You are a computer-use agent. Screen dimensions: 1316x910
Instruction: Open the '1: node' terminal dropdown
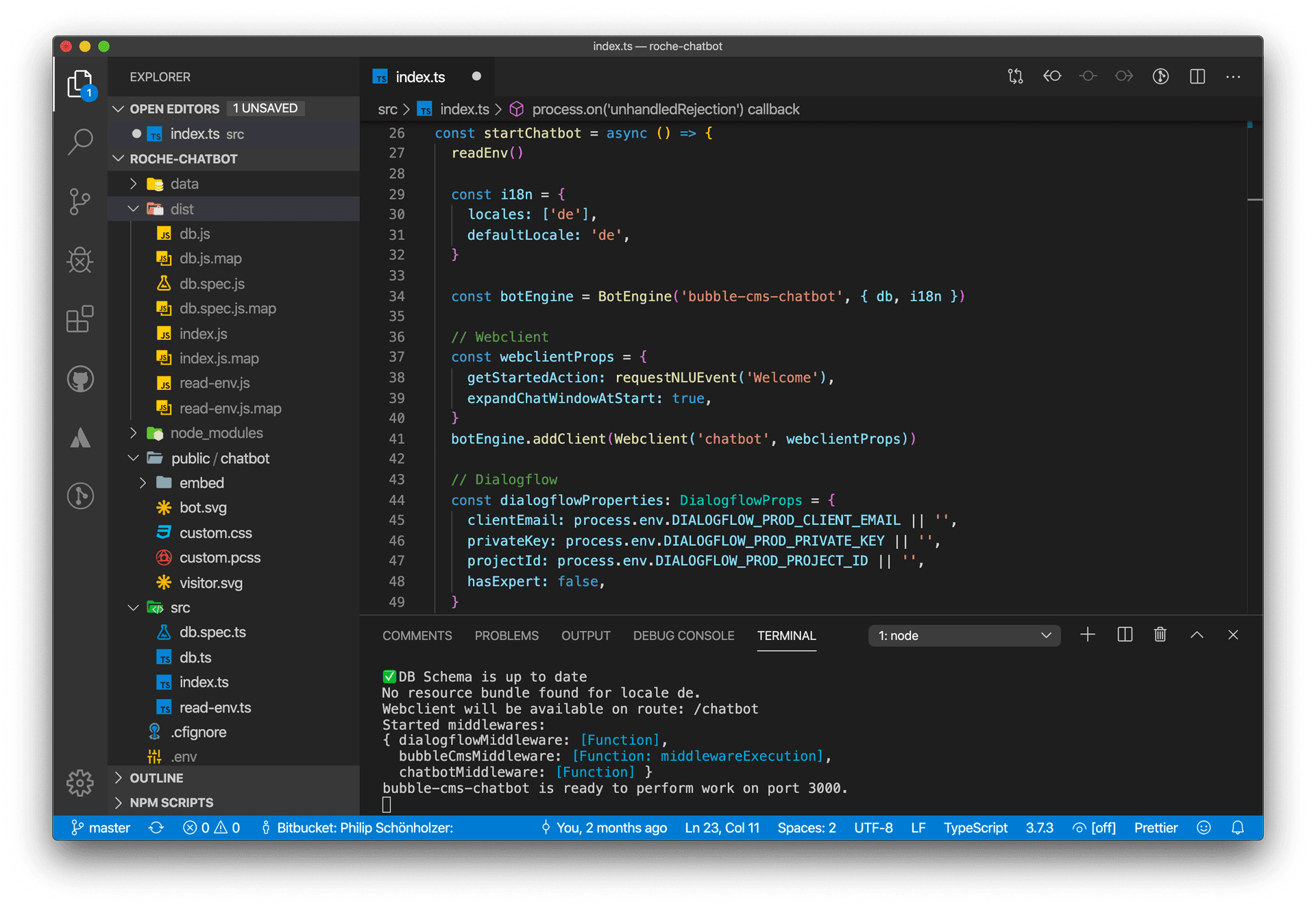click(964, 636)
